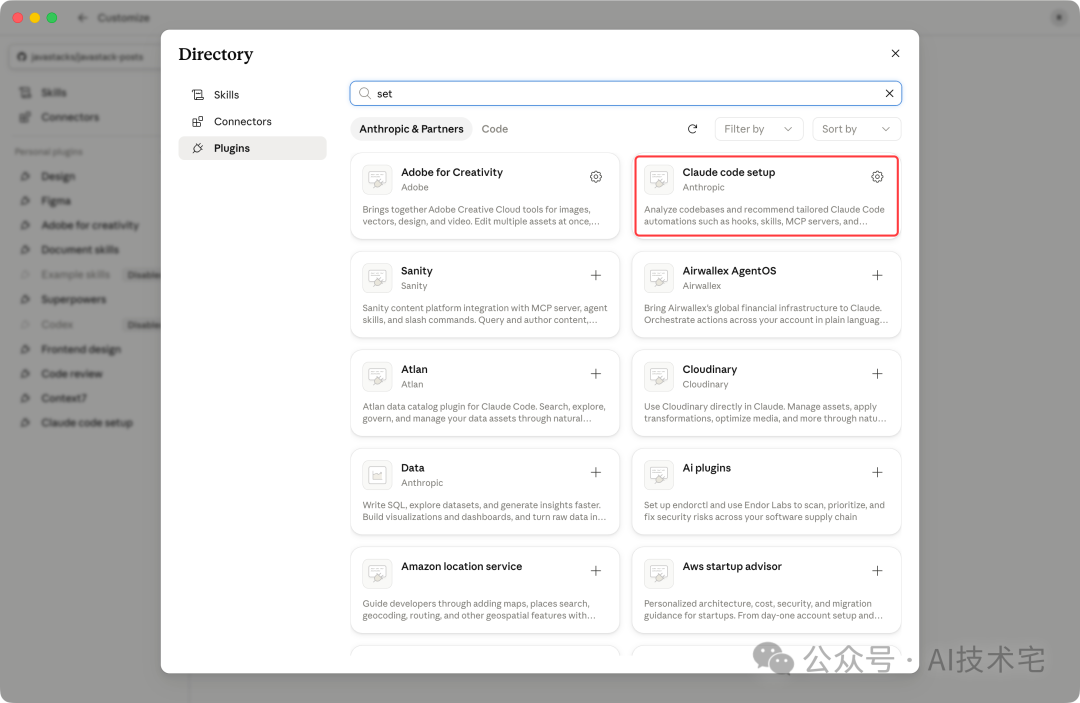Click the Cloudinary plugin thumbnail icon

click(x=658, y=377)
